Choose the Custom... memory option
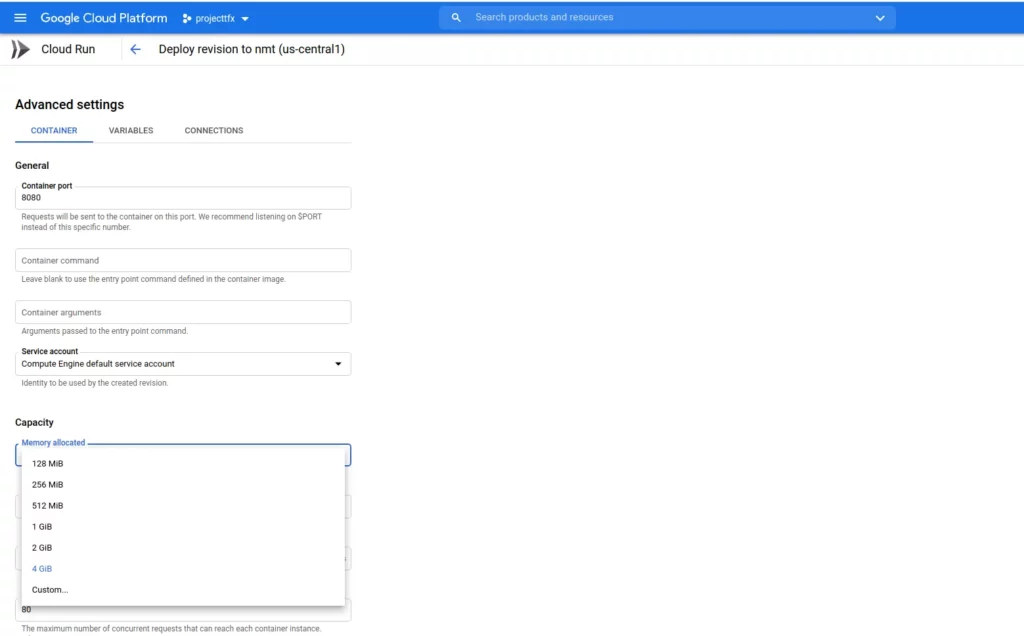Screen dimensions: 1024x636 (x=183, y=590)
